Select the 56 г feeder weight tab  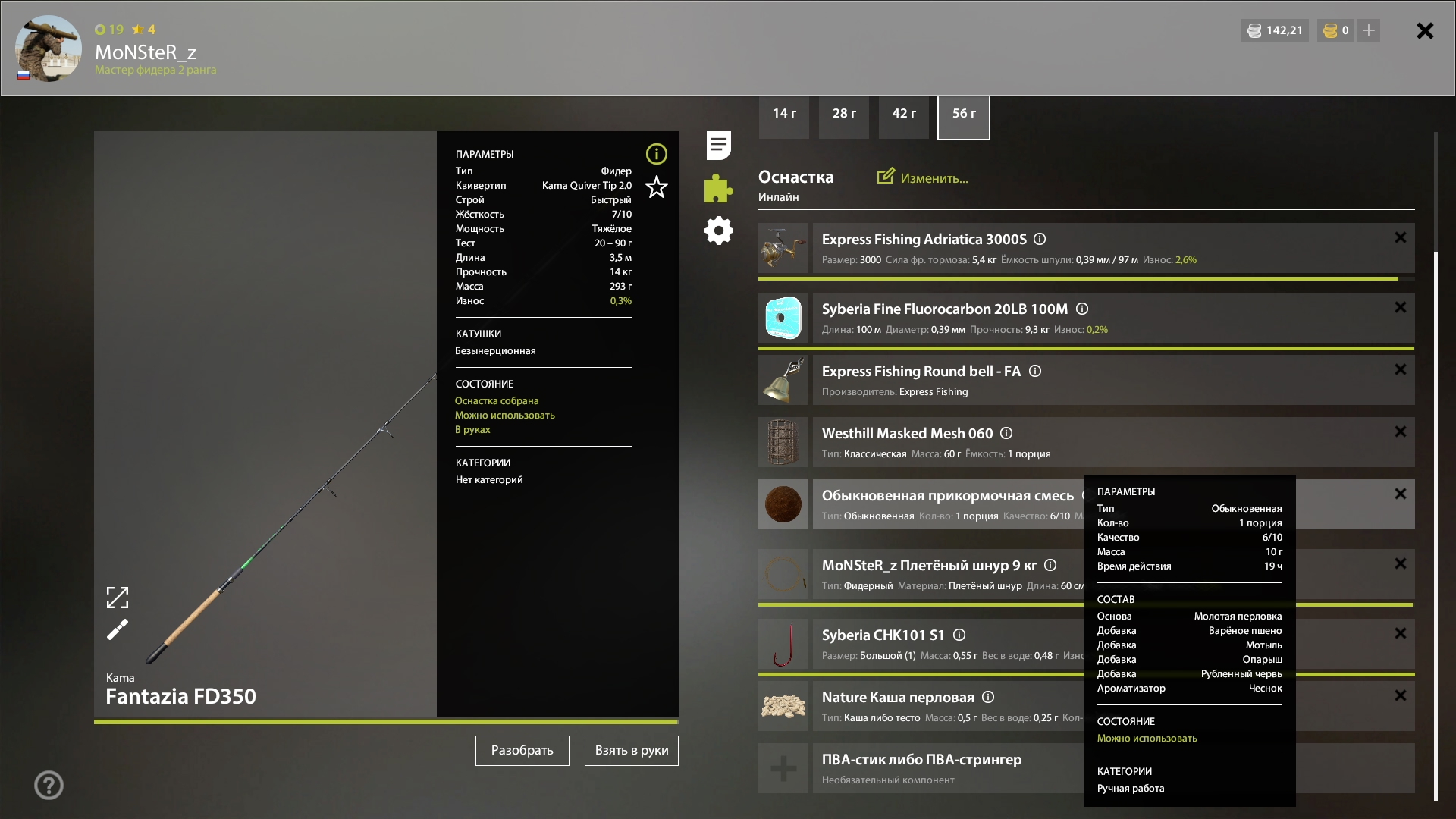[964, 114]
